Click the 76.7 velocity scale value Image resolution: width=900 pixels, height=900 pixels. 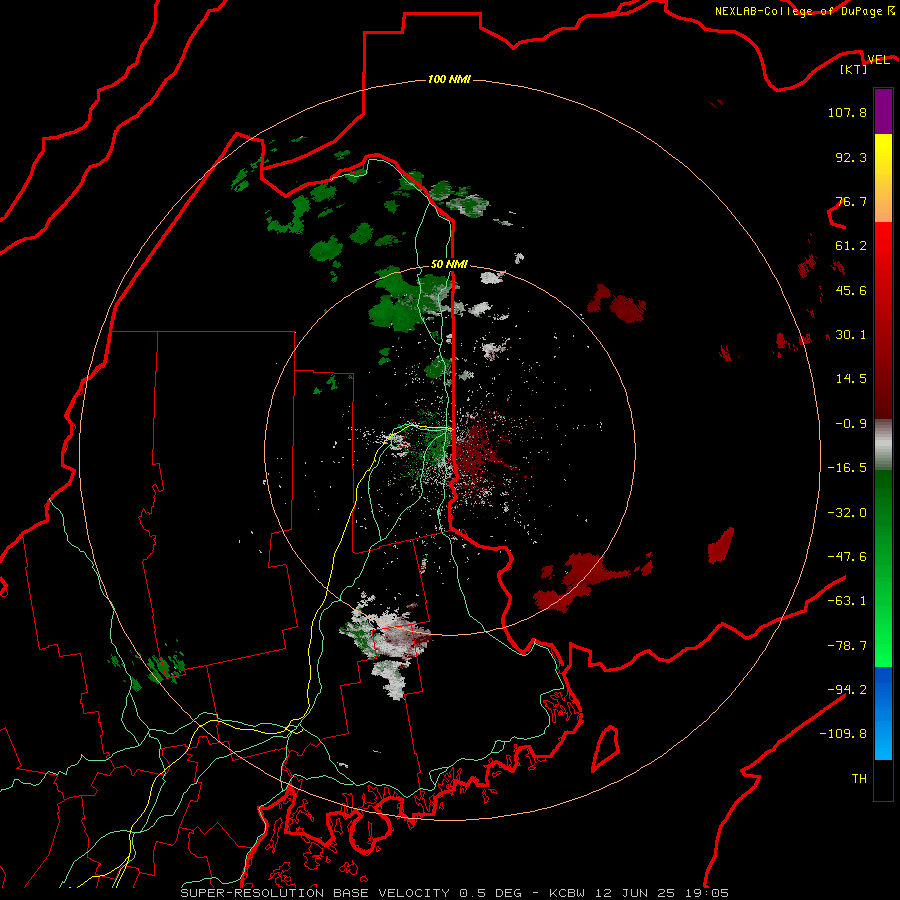[851, 201]
